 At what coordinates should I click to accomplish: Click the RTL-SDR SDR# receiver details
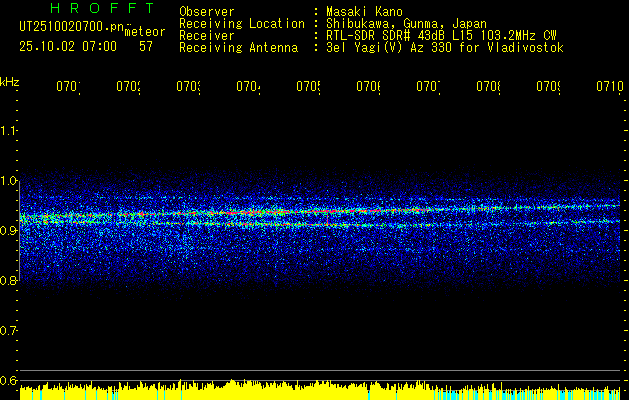(441, 36)
